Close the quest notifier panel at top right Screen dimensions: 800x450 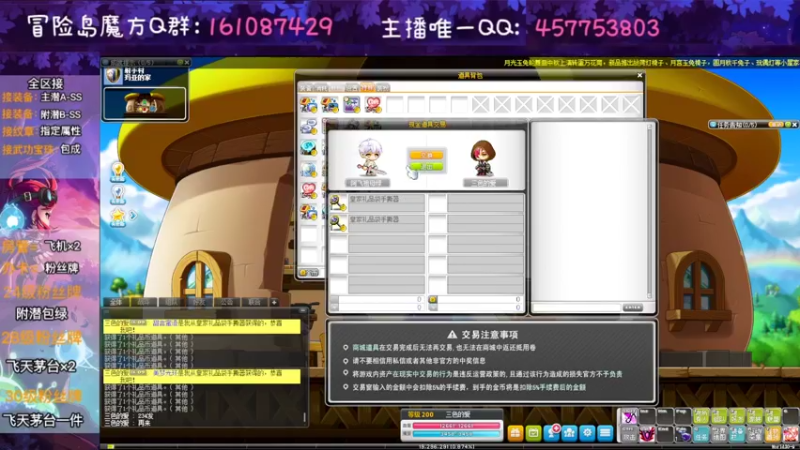click(794, 124)
